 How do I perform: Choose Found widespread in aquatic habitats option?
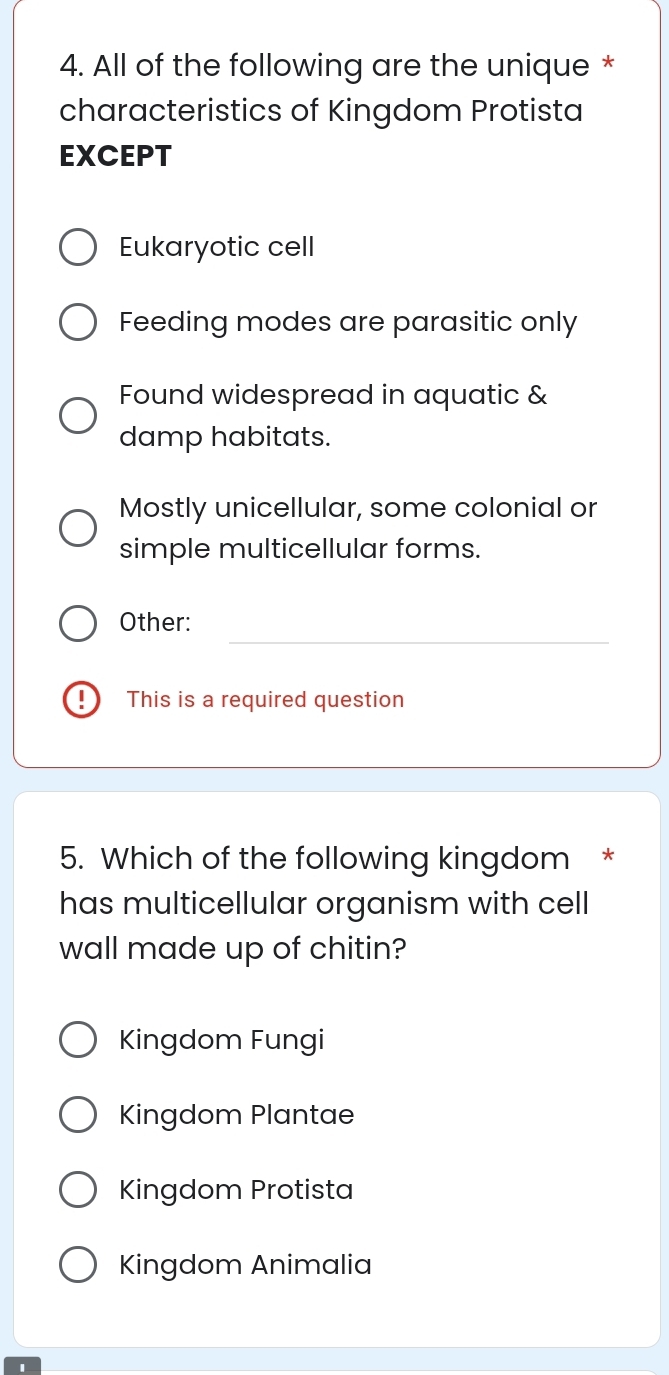point(78,415)
